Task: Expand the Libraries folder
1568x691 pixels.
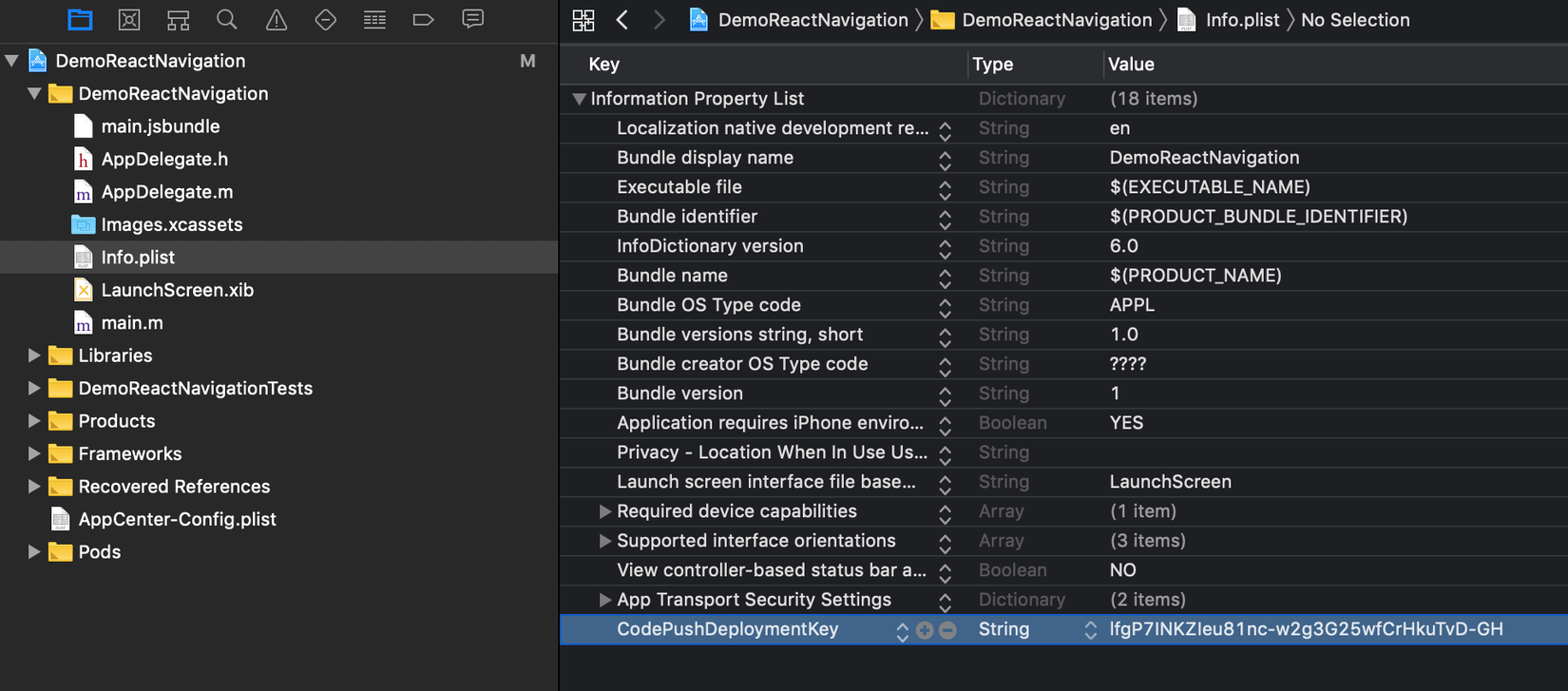Action: (x=34, y=355)
